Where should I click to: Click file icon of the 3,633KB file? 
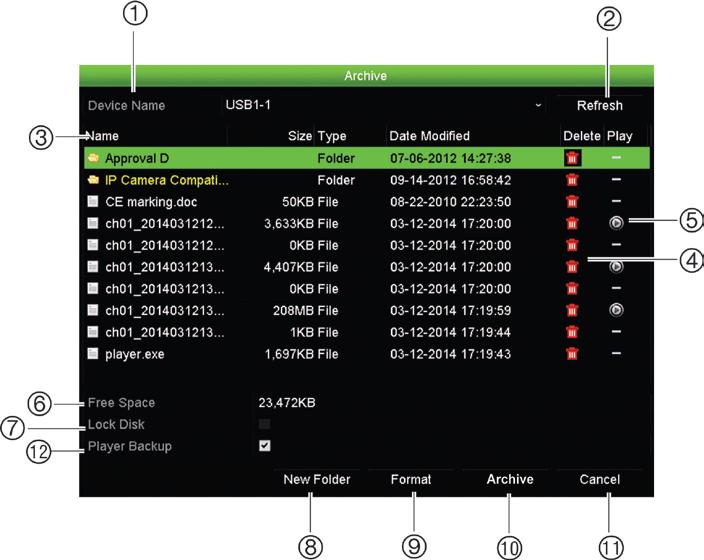(x=93, y=223)
